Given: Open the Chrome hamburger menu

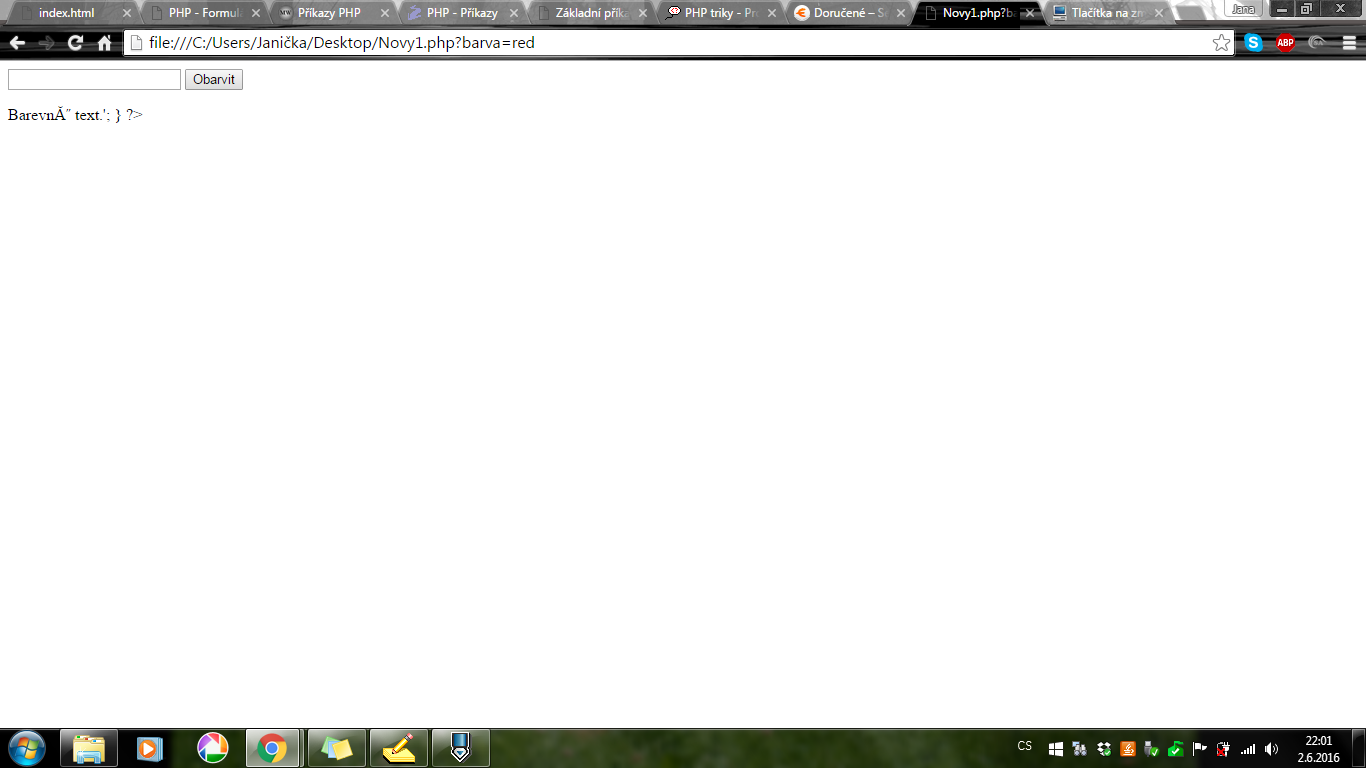Looking at the screenshot, I should click(x=1348, y=43).
